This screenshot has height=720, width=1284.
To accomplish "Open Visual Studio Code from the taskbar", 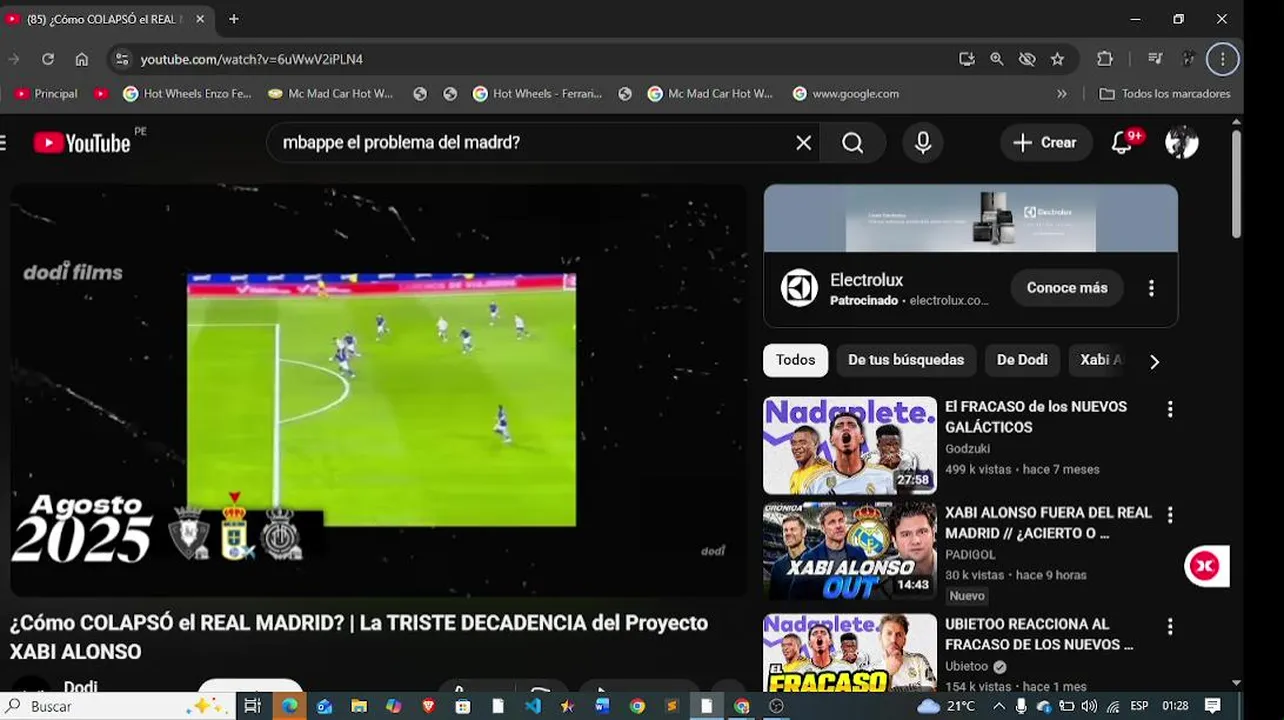I will pyautogui.click(x=532, y=706).
